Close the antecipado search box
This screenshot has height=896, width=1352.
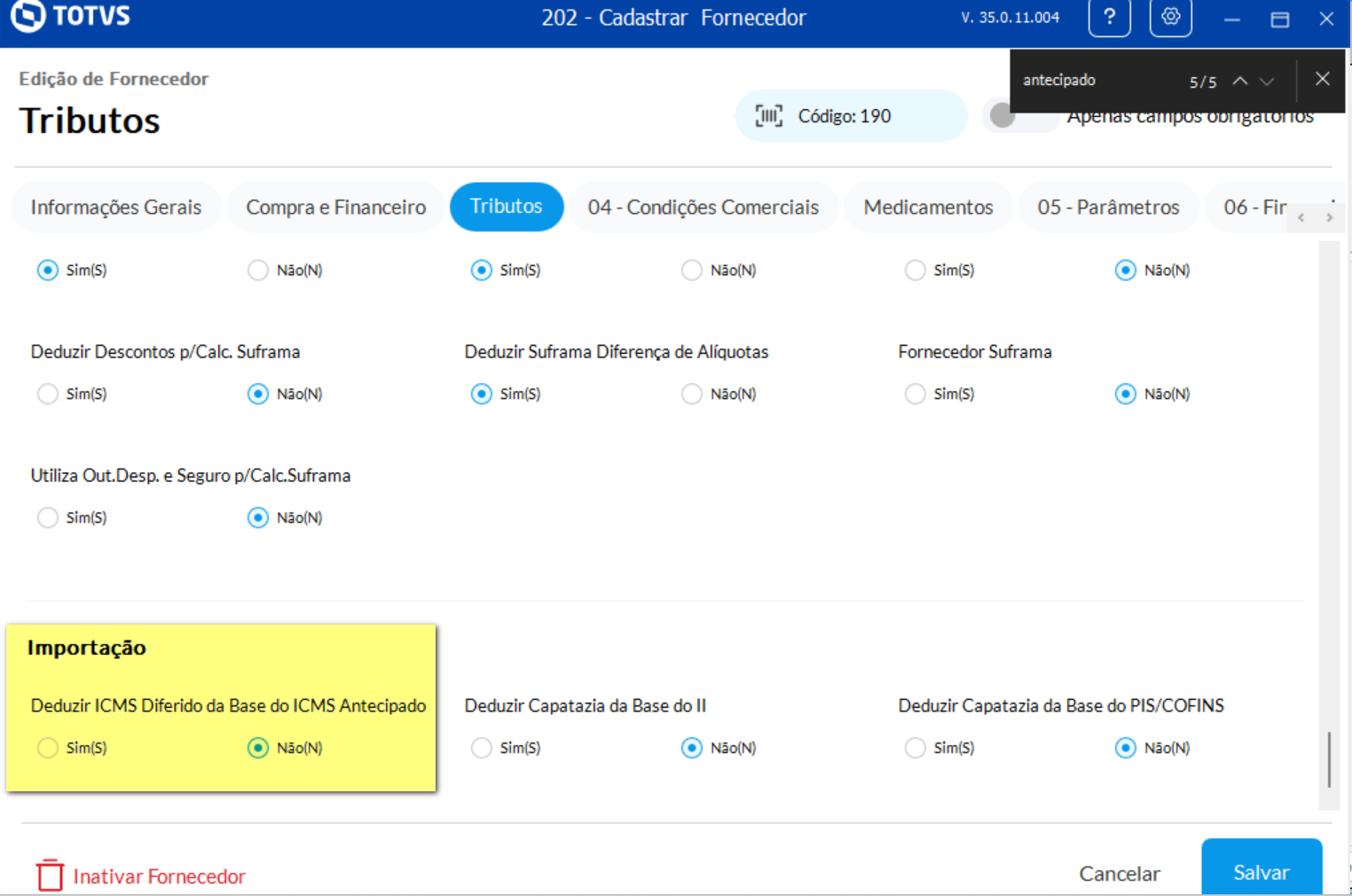(x=1322, y=79)
